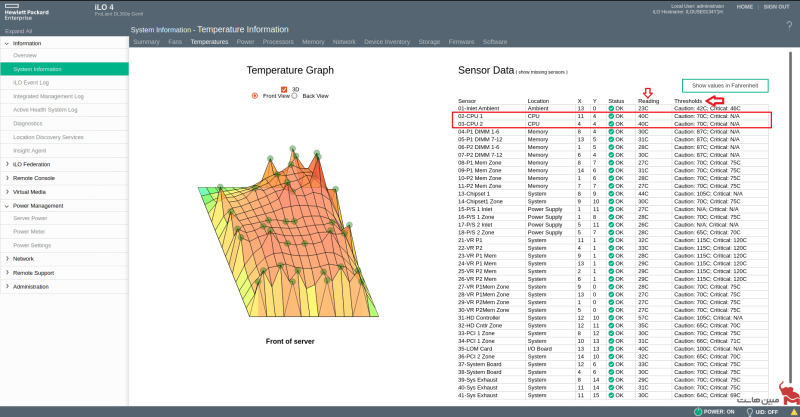Switch to the Memory tab
This screenshot has height=417, width=800.
coord(313,42)
